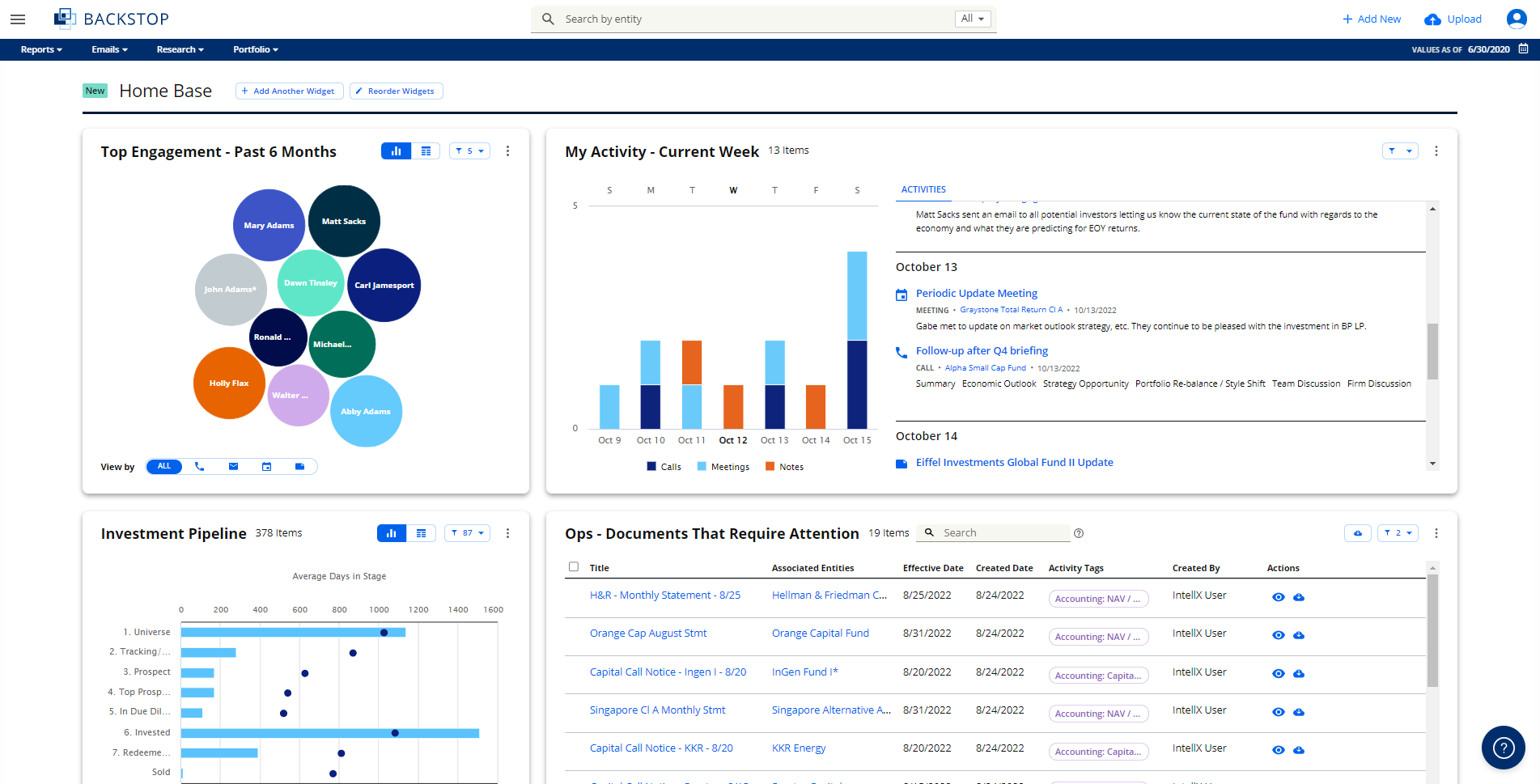Select the email filter in View by toggle

point(233,467)
